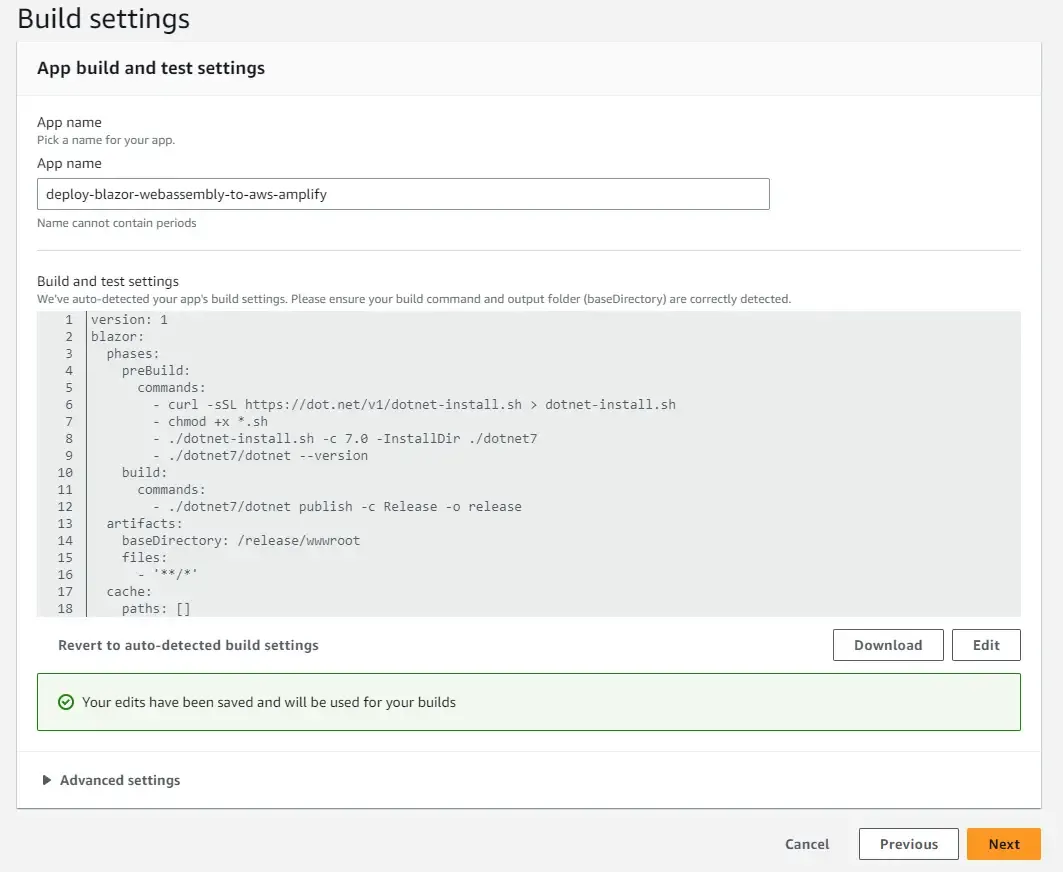Image resolution: width=1063 pixels, height=872 pixels.
Task: Click the Build settings page title
Action: click(x=103, y=18)
